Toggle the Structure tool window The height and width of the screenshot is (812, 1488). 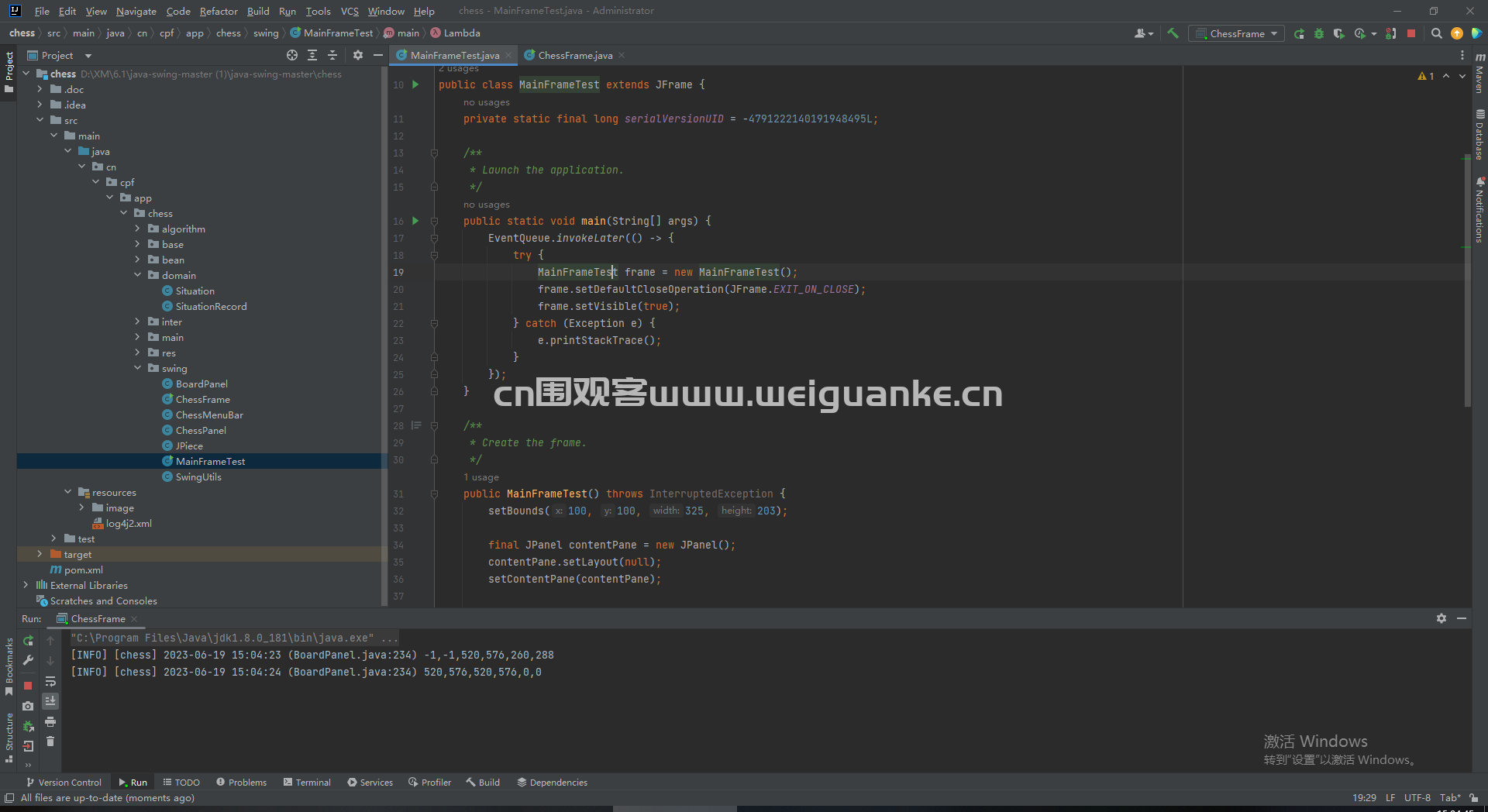point(9,738)
